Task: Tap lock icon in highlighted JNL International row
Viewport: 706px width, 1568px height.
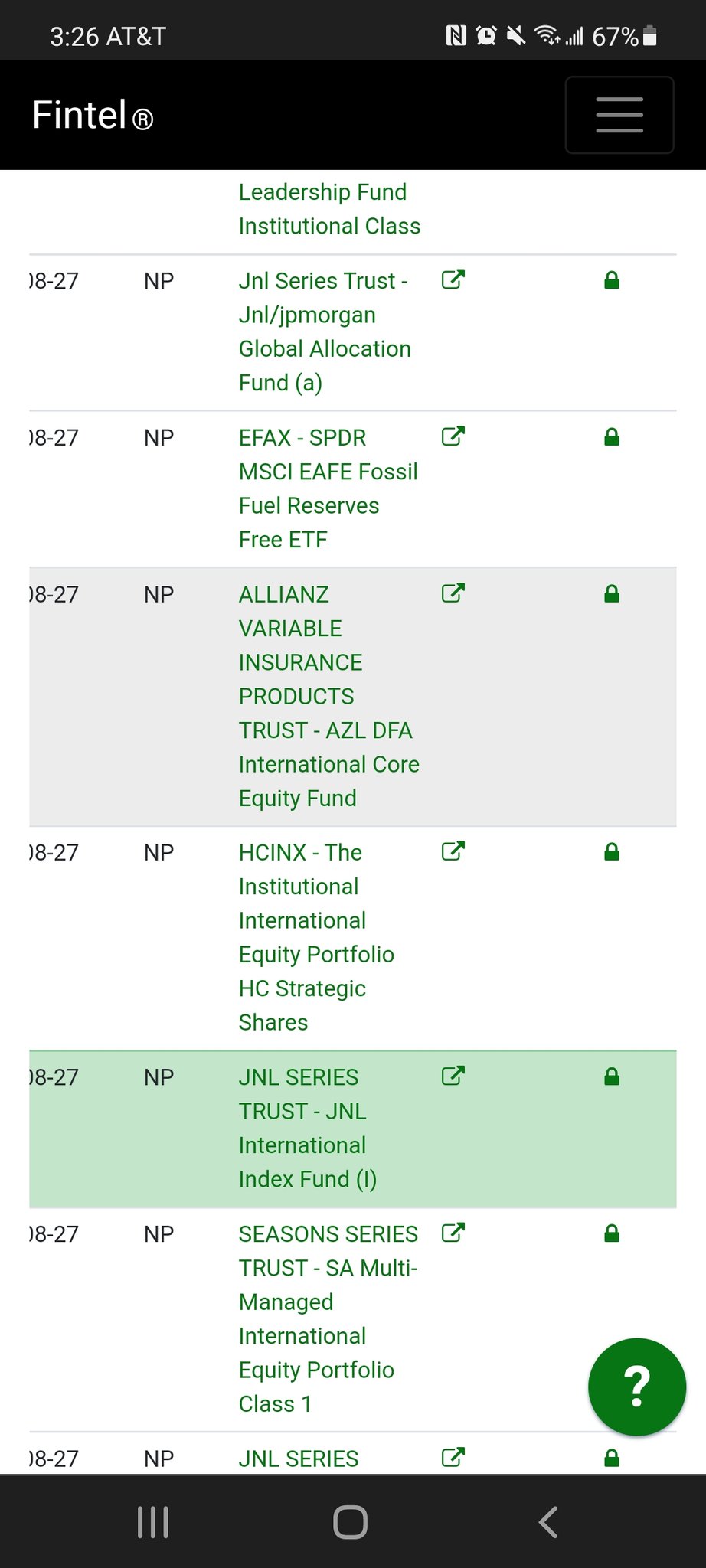Action: pos(611,1076)
